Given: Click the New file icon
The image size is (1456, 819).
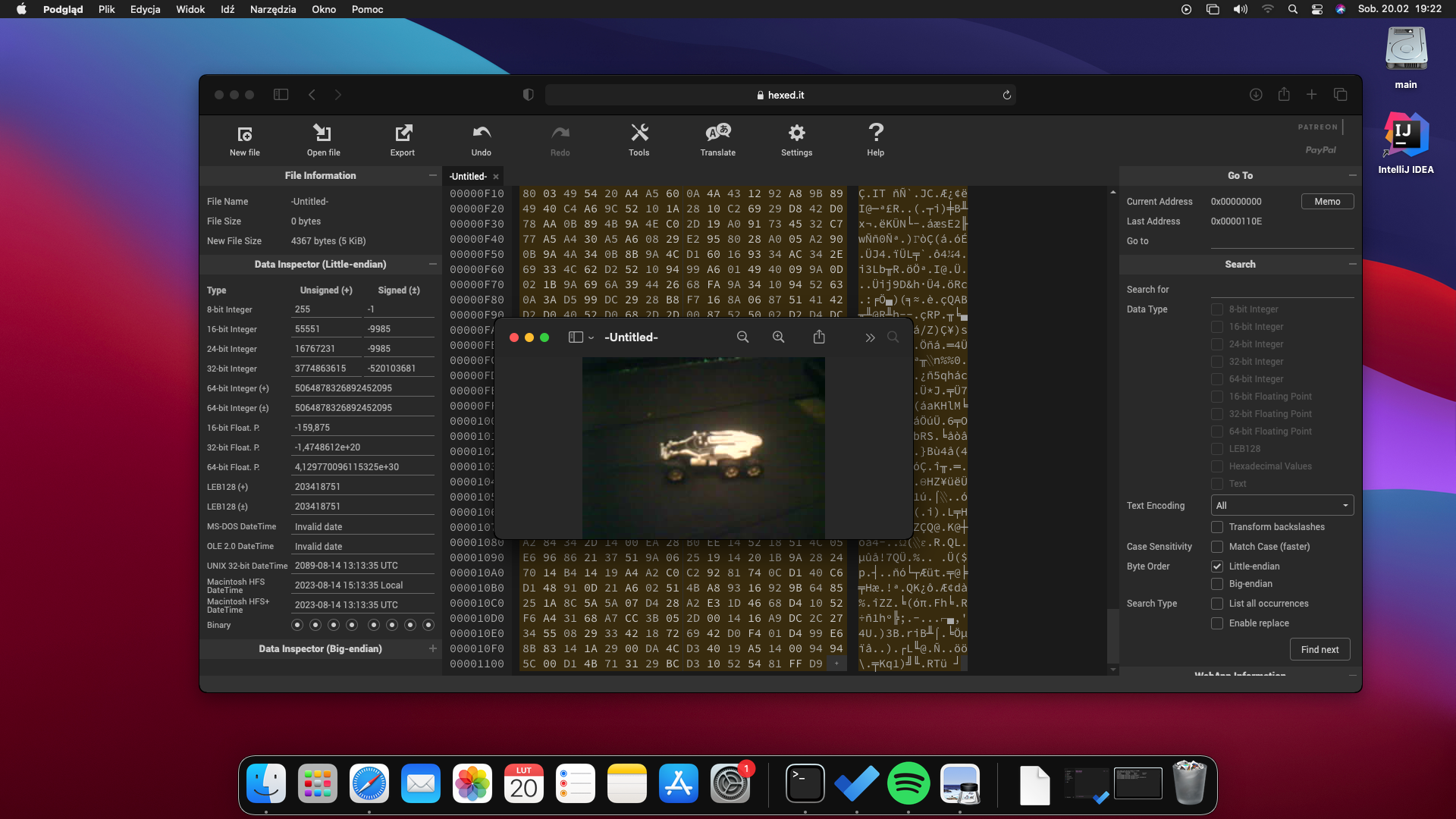Looking at the screenshot, I should click(x=244, y=135).
